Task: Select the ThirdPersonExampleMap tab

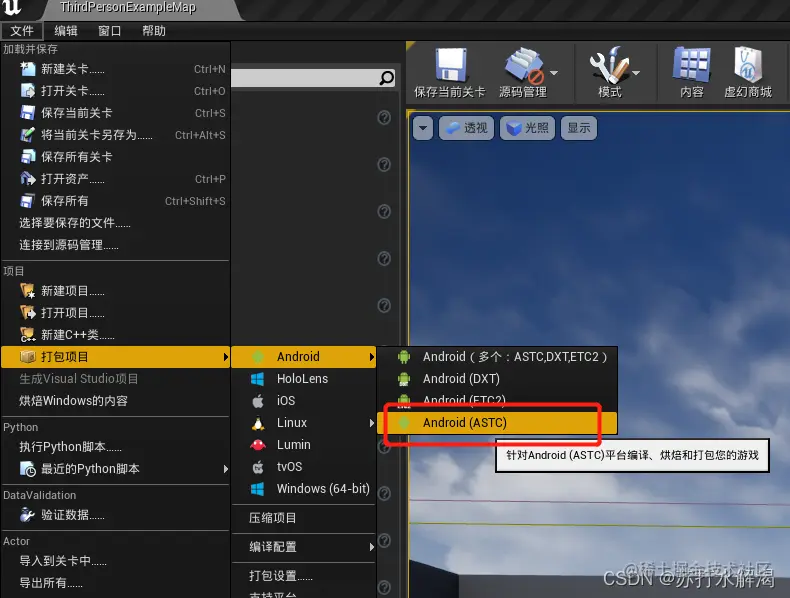Action: click(127, 8)
